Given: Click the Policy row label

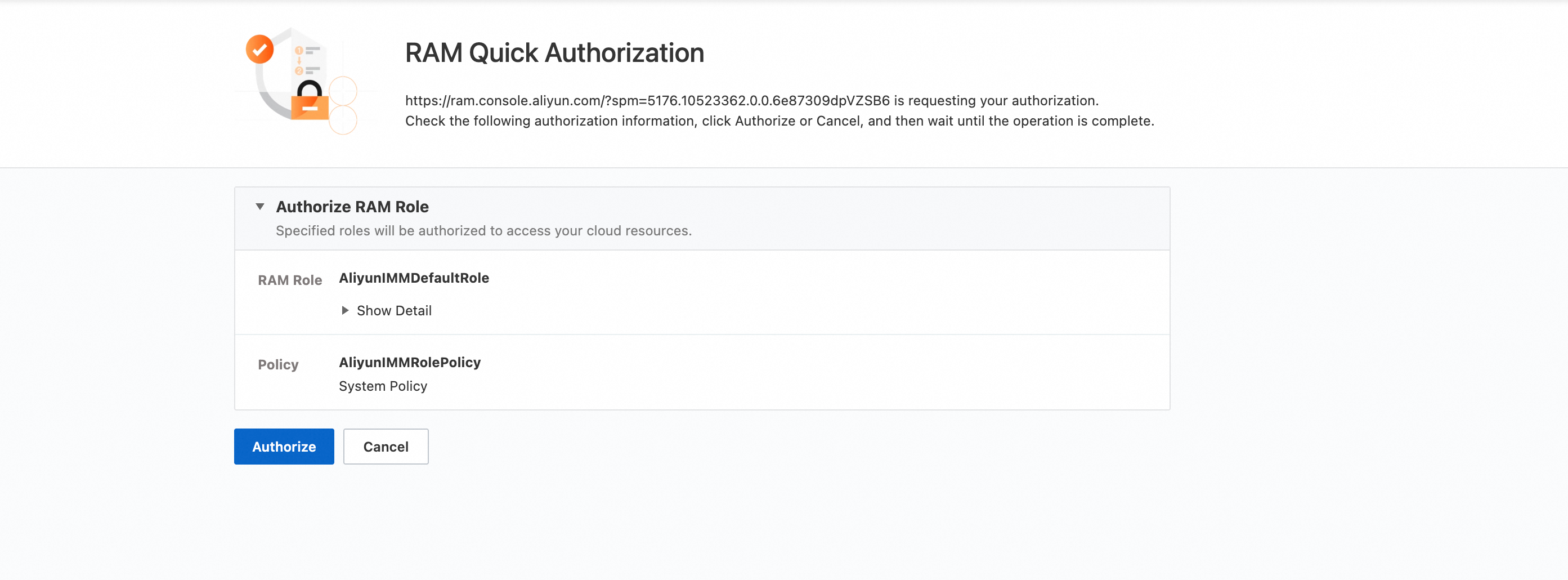Looking at the screenshot, I should point(277,364).
